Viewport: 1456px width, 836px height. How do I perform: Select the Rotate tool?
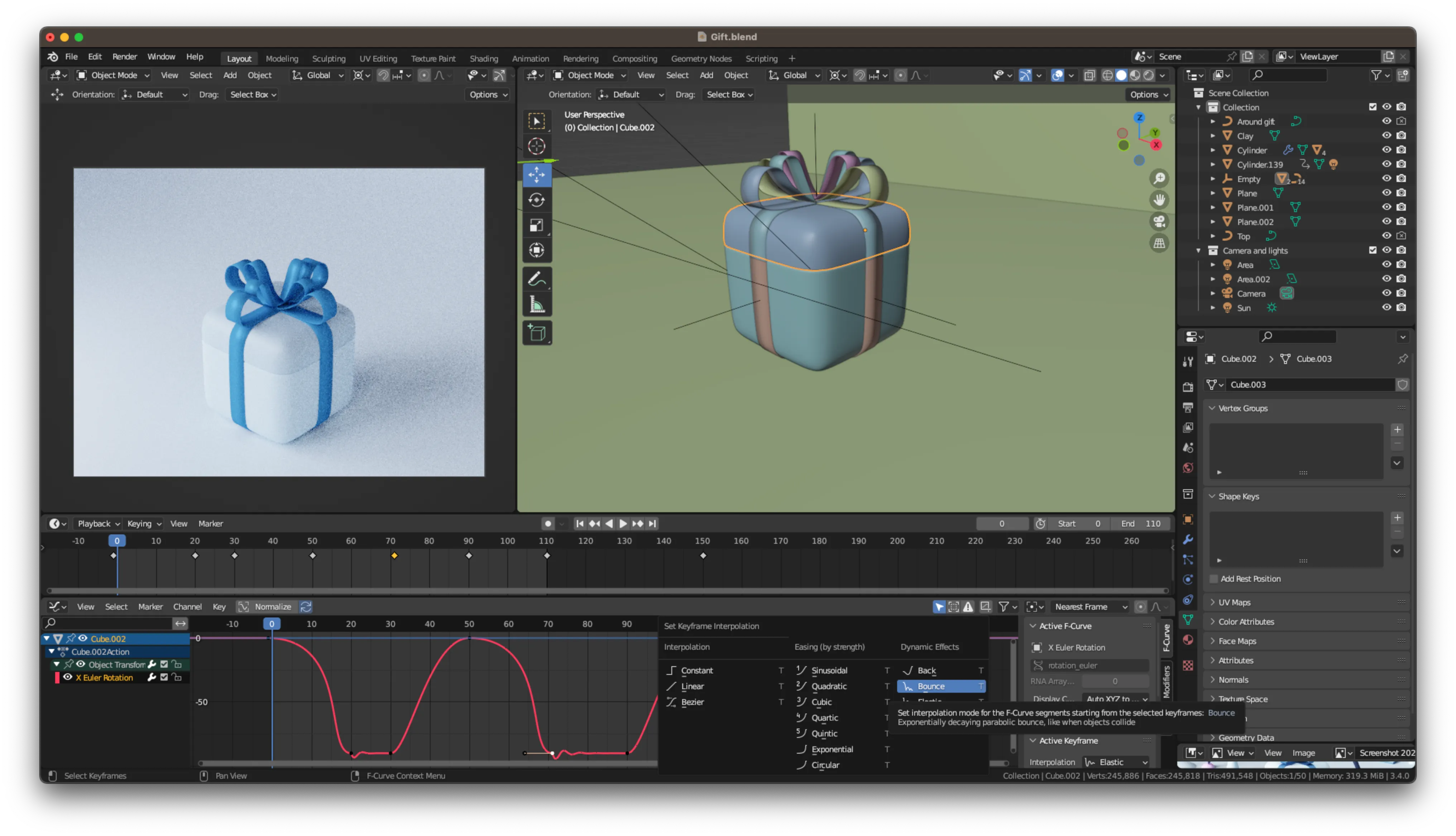tap(536, 200)
